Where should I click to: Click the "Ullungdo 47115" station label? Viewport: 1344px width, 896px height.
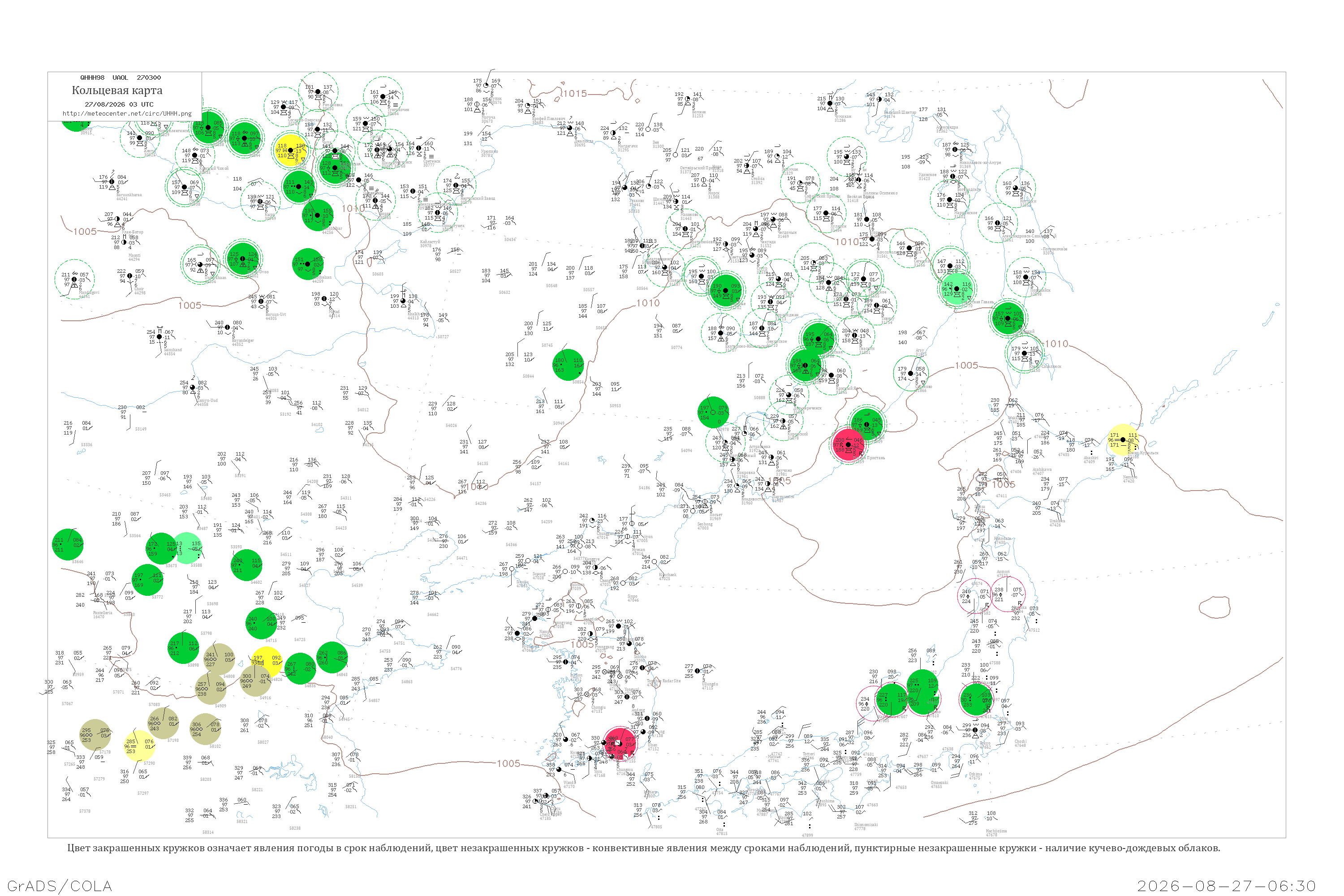click(709, 686)
